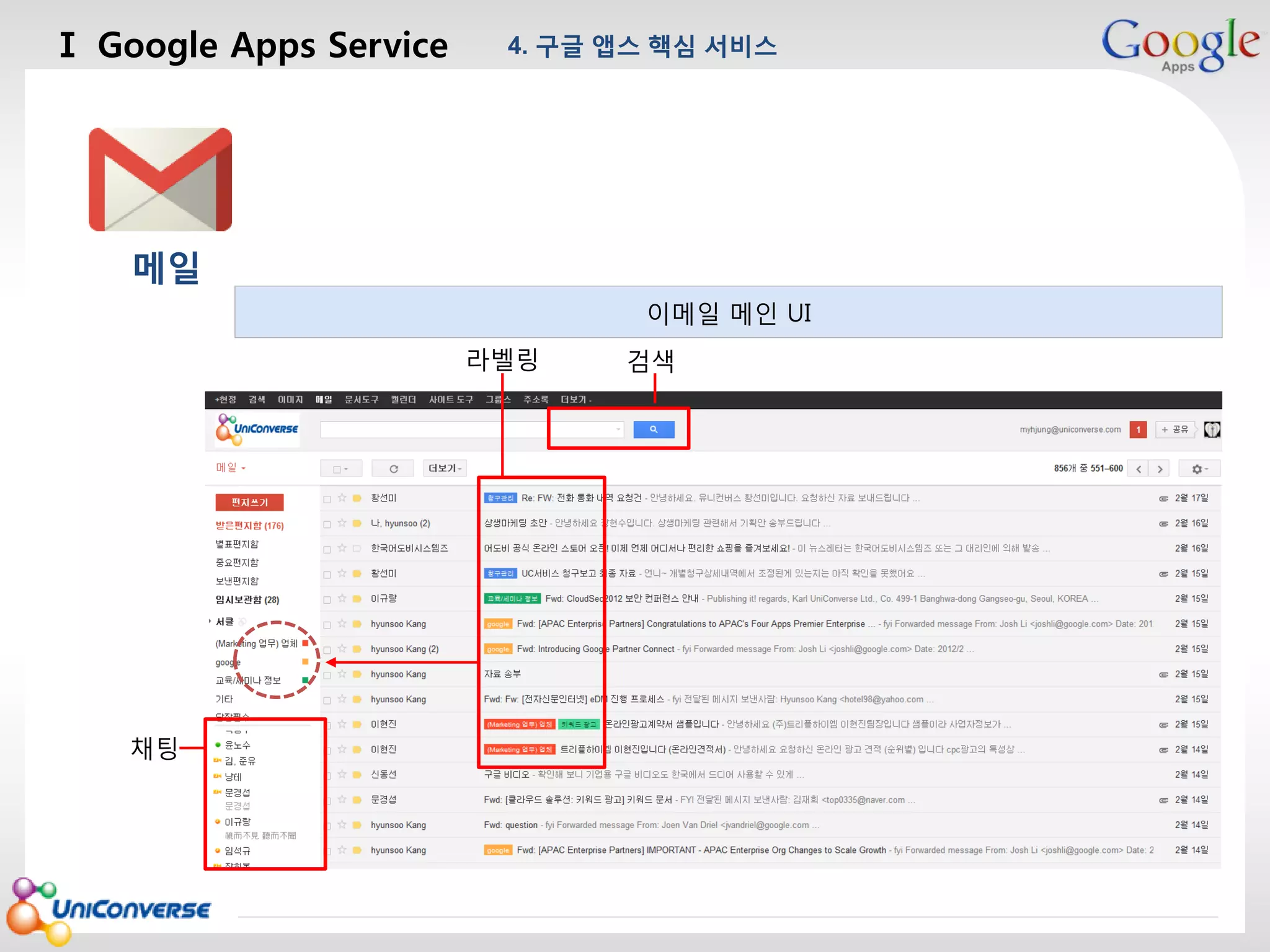Screen dimensions: 1270x952
Task: Click importance marker of 신동선 message
Action: click(x=357, y=775)
